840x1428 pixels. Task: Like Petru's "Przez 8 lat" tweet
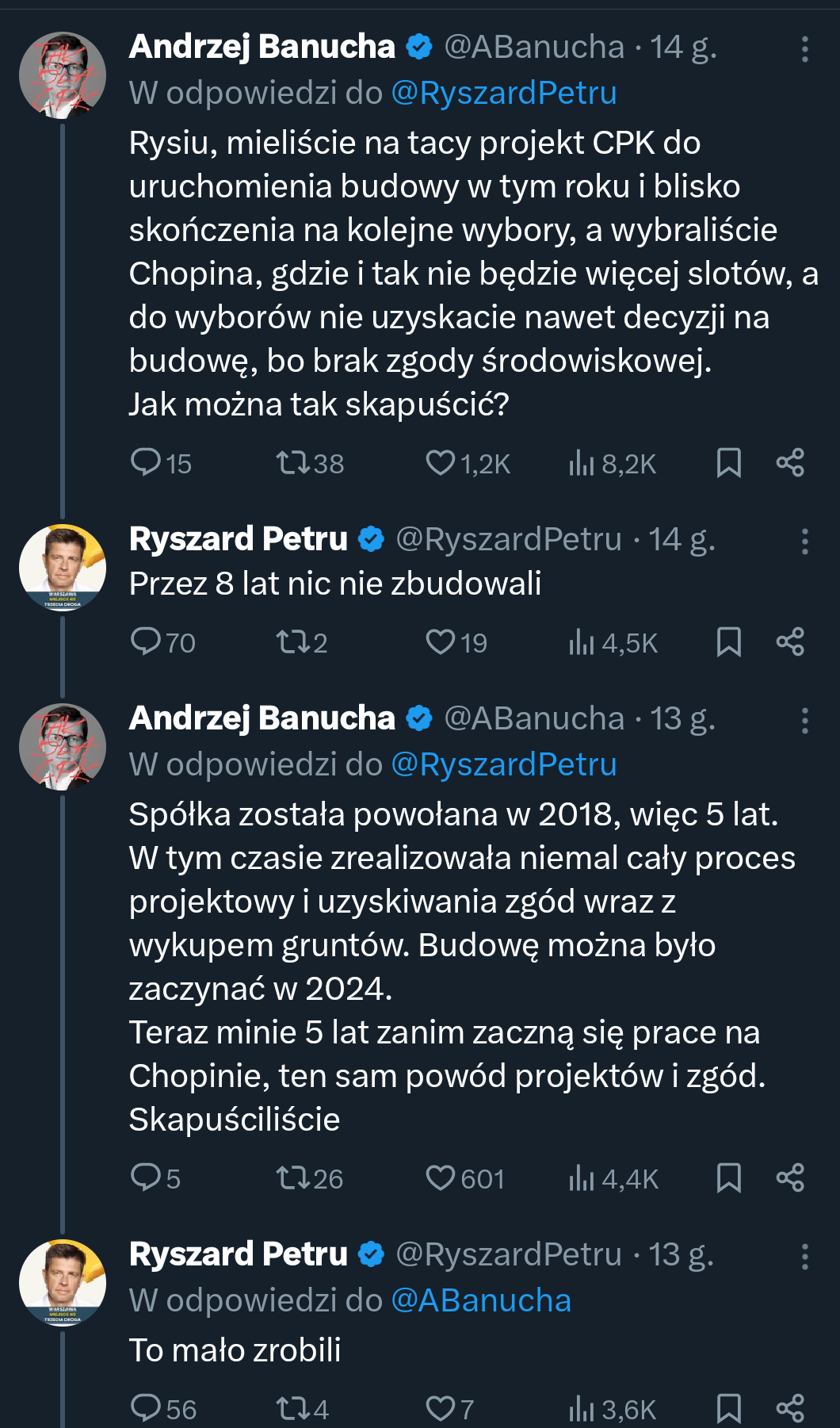pos(441,641)
